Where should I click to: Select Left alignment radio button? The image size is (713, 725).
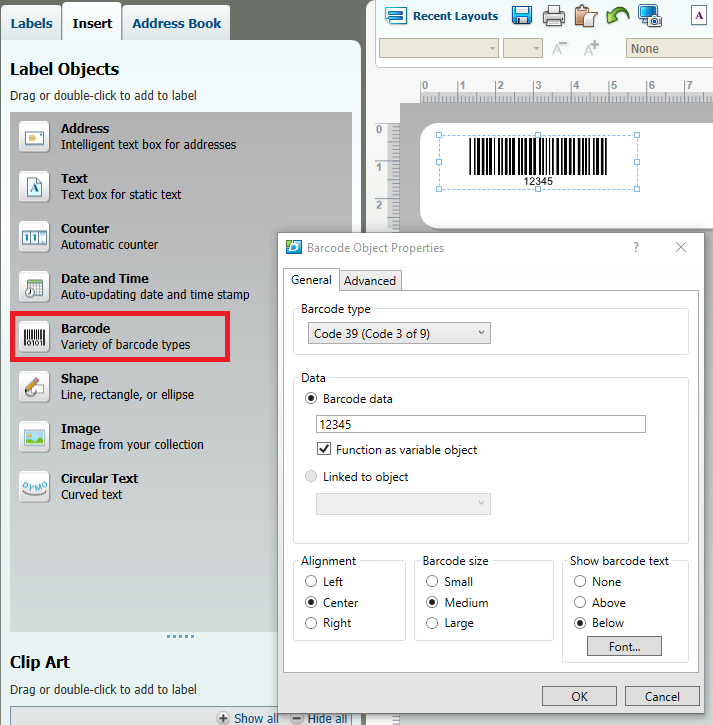click(311, 582)
